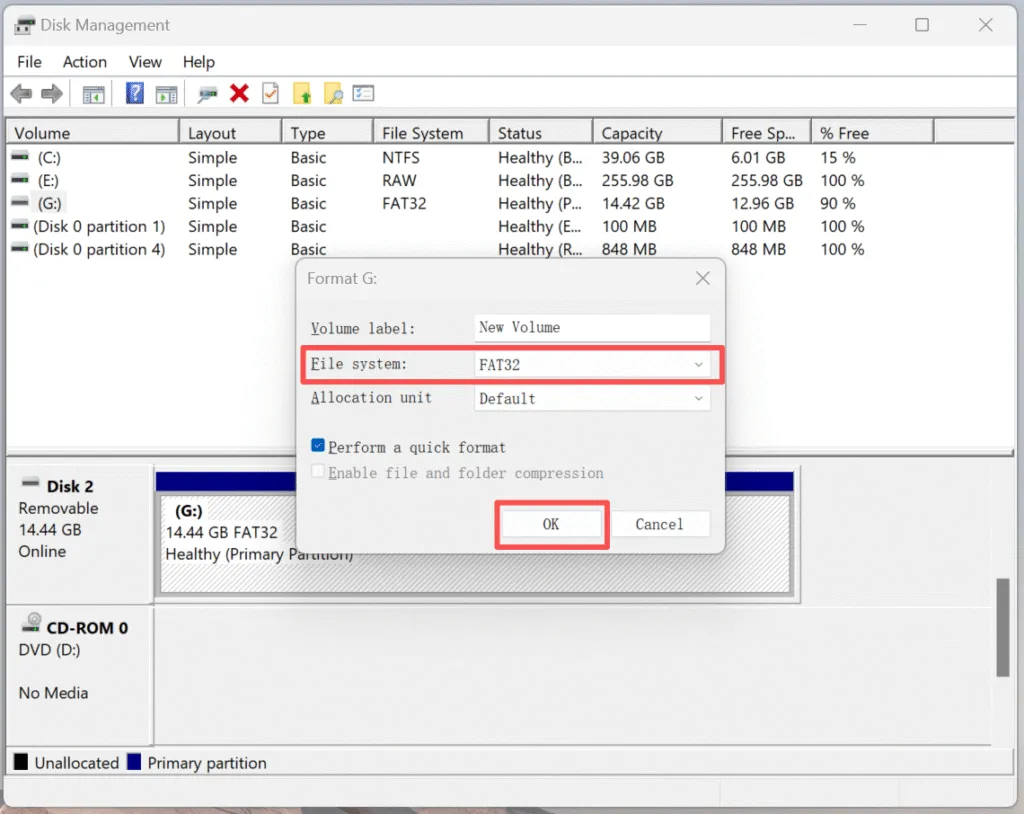Open Help using the blue question mark icon

[135, 93]
